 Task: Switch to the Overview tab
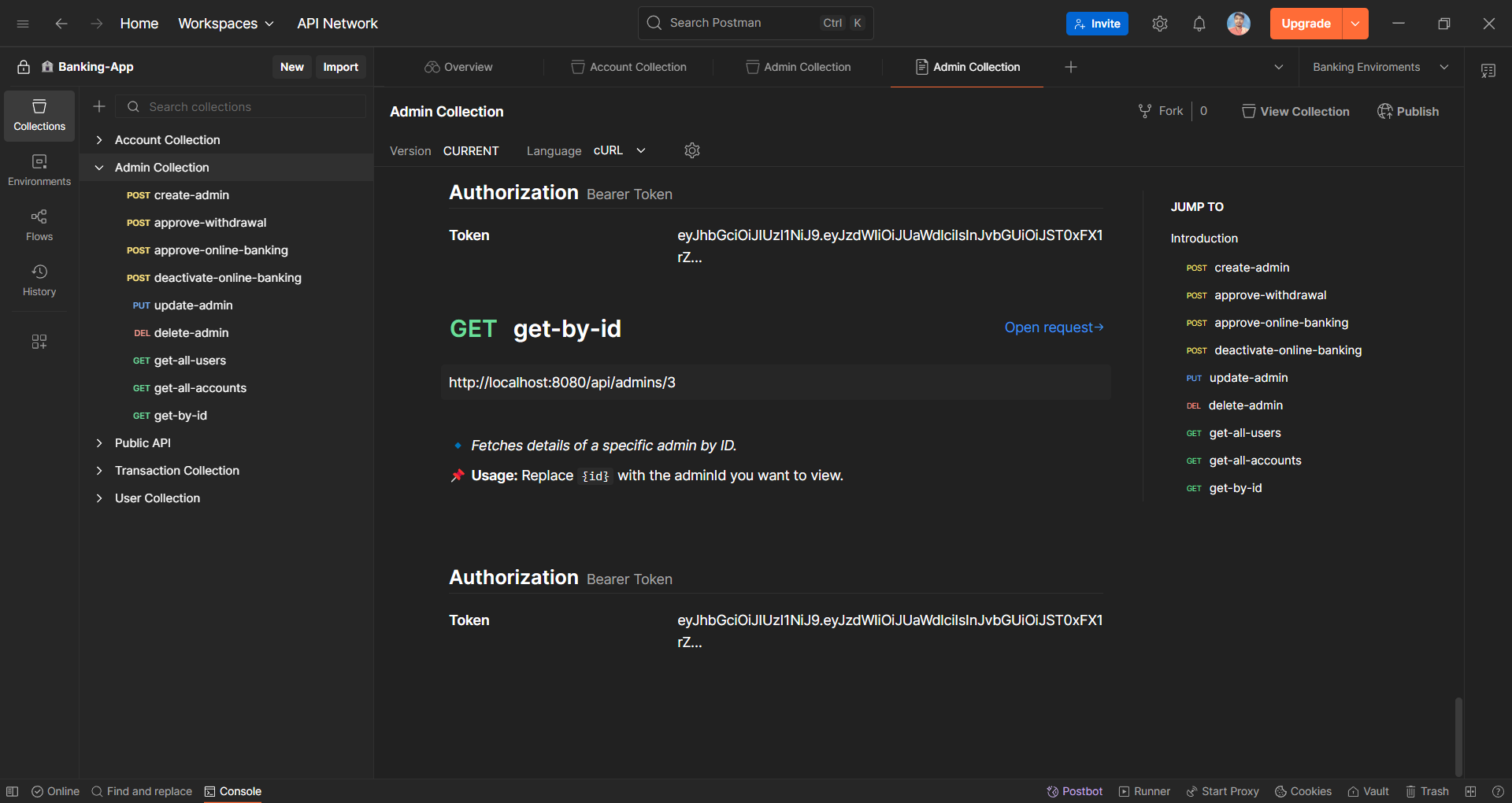[458, 67]
